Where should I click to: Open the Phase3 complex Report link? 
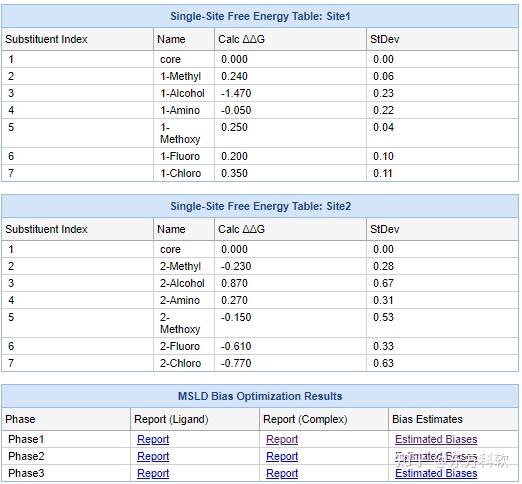282,473
